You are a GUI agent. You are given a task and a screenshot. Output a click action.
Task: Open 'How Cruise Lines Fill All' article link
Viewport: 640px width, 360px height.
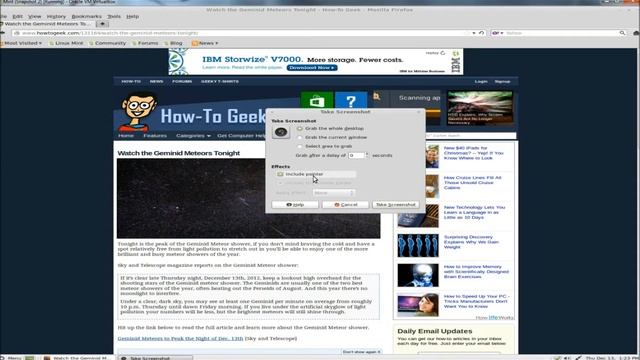472,182
